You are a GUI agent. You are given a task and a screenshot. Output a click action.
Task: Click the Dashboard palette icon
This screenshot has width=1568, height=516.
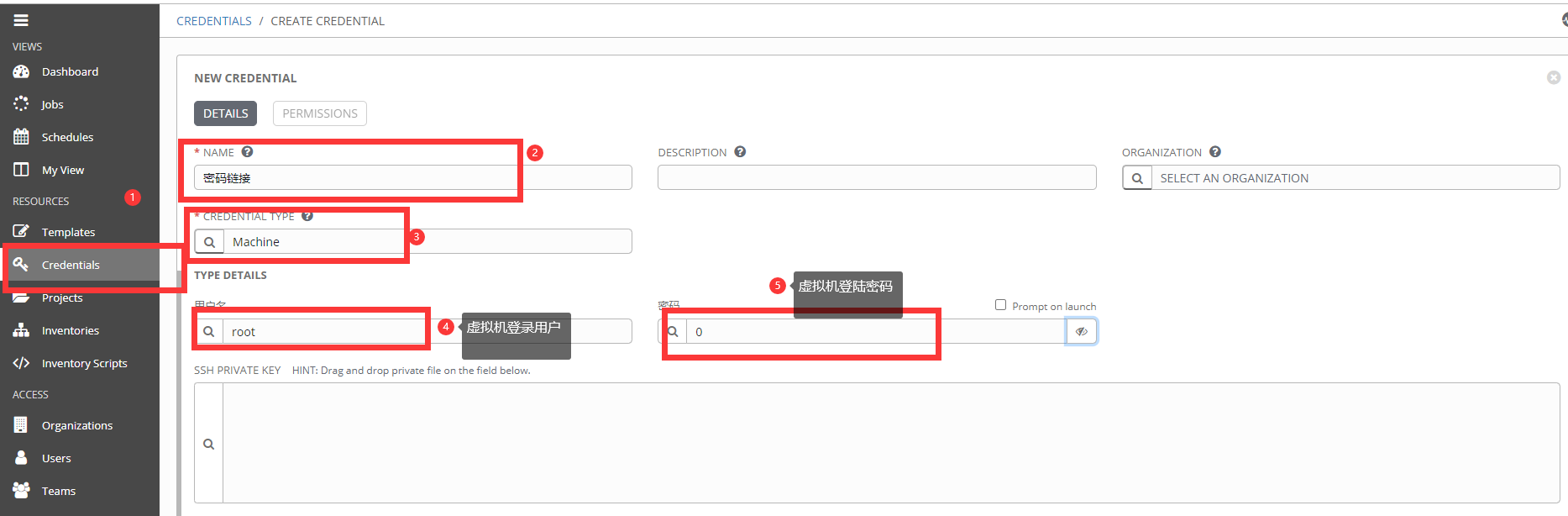pyautogui.click(x=21, y=71)
